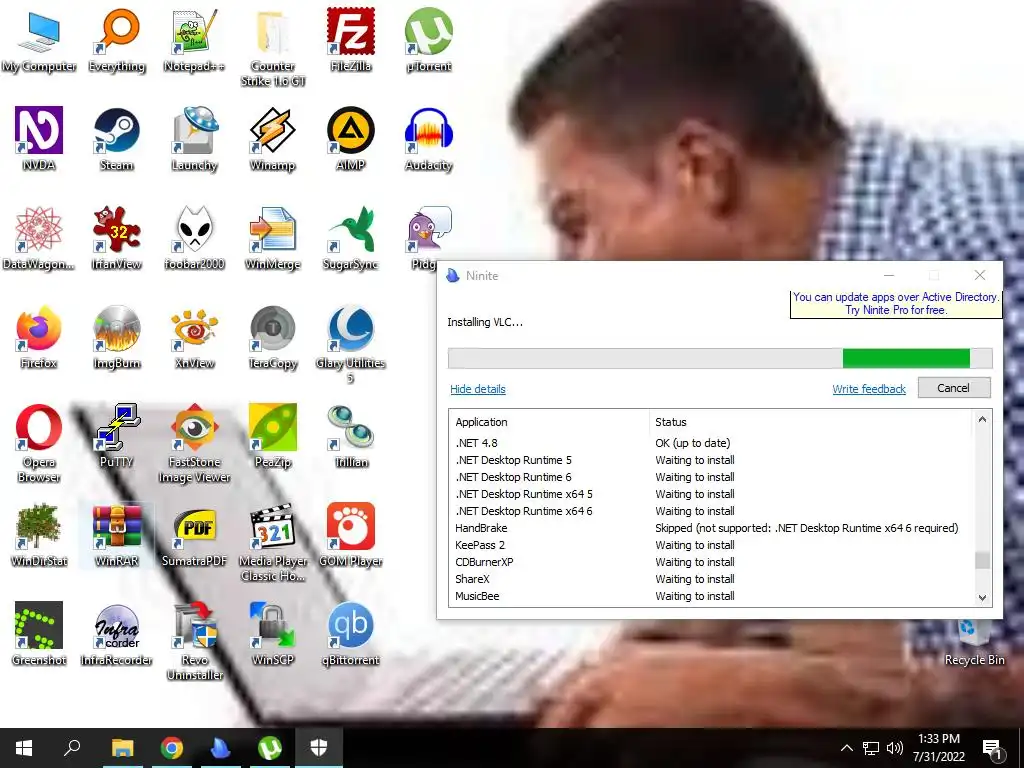
Task: Open the Write feedback link
Action: 869,389
